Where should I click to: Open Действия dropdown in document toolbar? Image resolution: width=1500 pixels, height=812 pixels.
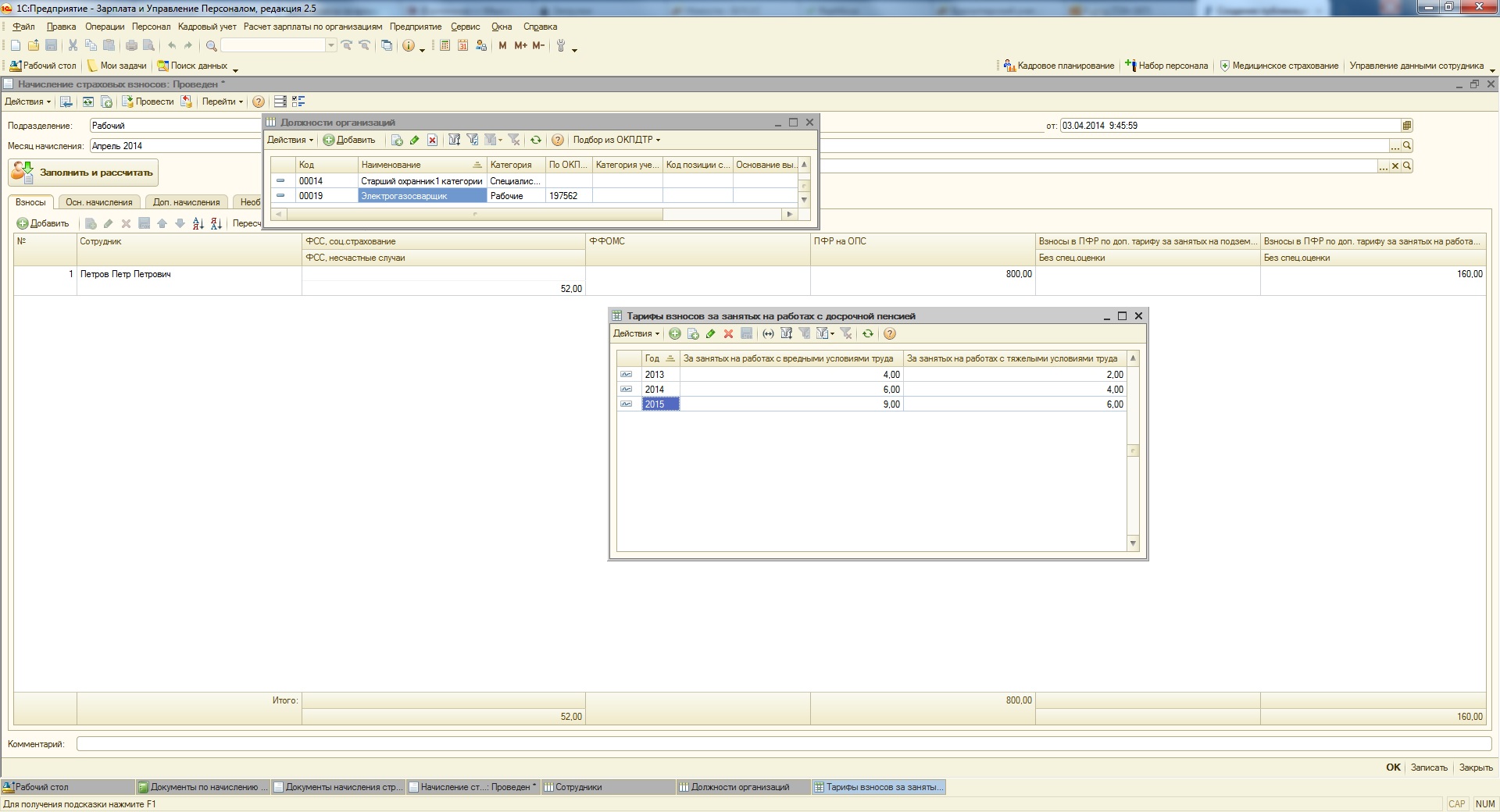coord(27,102)
